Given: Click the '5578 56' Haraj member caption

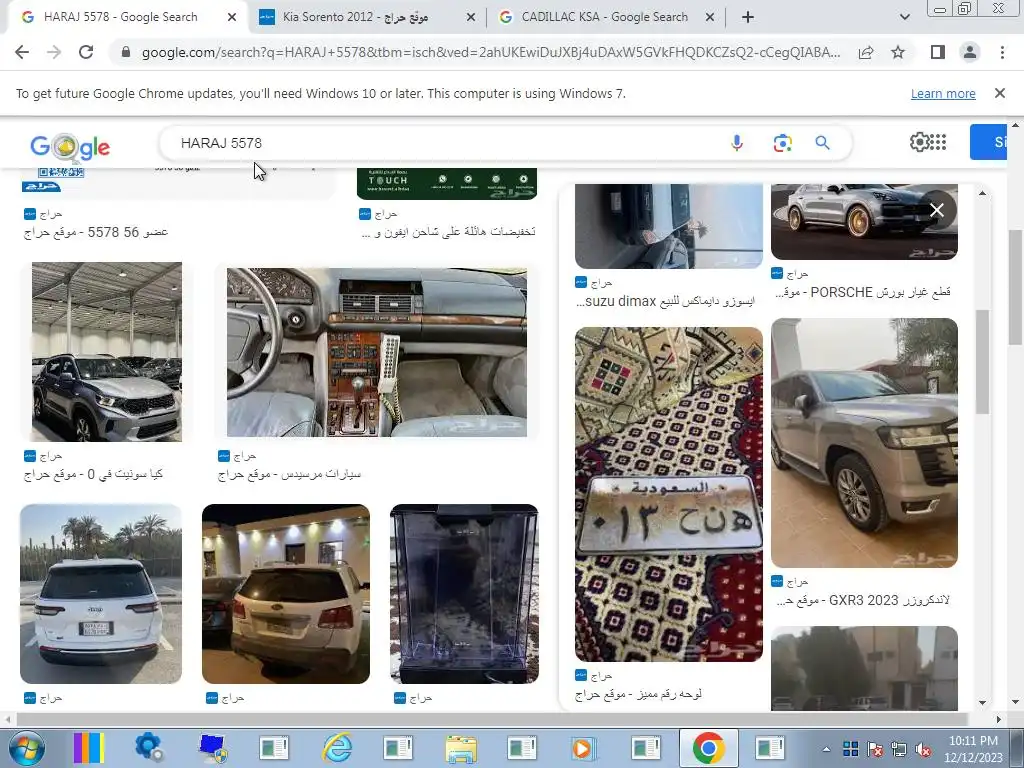Looking at the screenshot, I should coord(95,232).
